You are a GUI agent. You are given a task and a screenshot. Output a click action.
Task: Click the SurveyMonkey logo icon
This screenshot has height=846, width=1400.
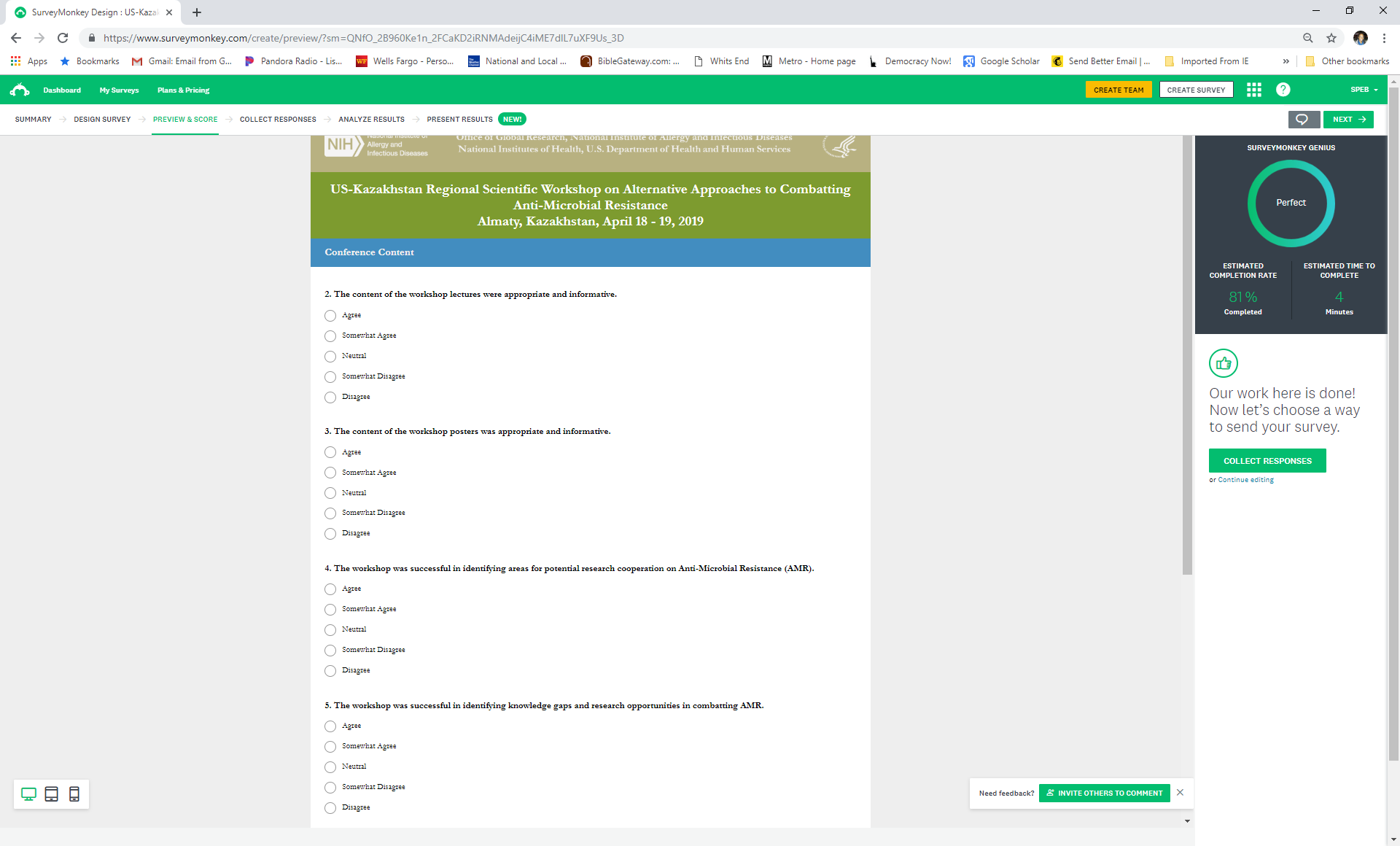[x=20, y=90]
